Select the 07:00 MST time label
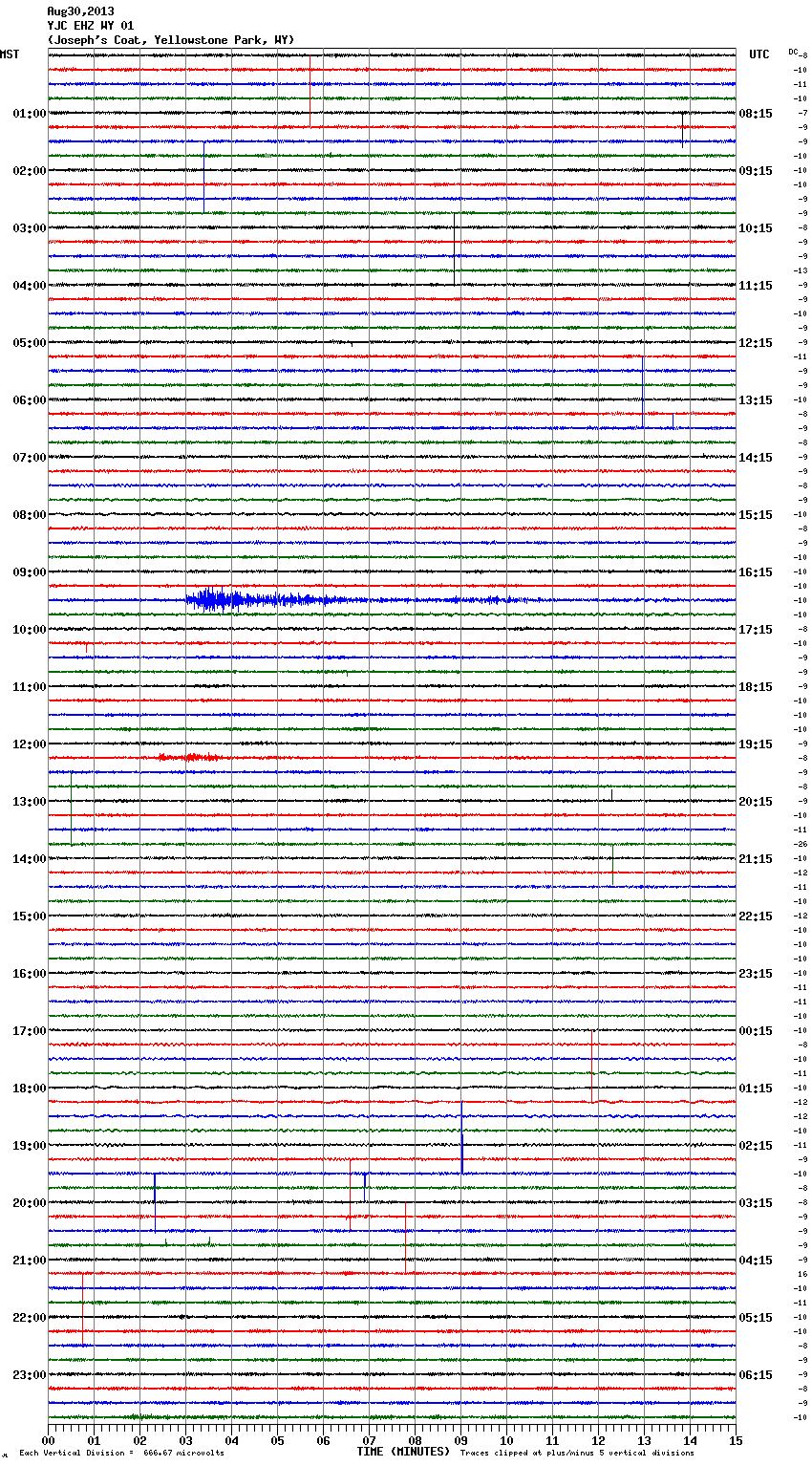This screenshot has width=812, height=1466. click(30, 458)
